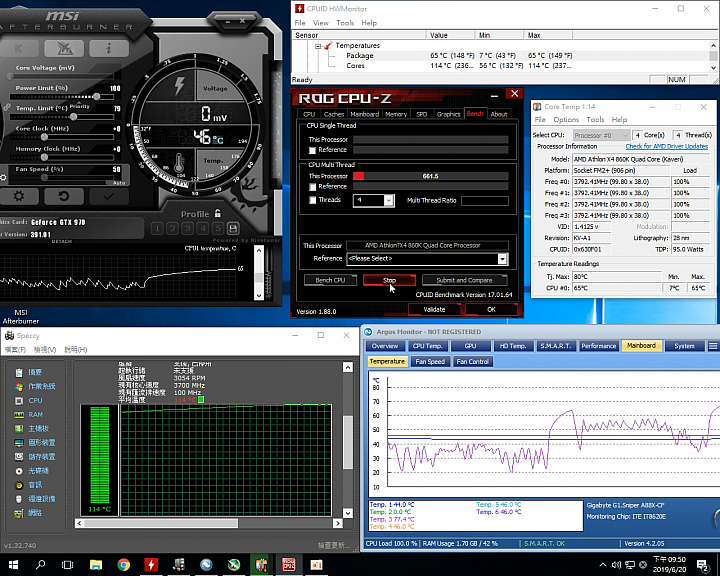Switch to CPU-Z Memory tab

pyautogui.click(x=396, y=114)
